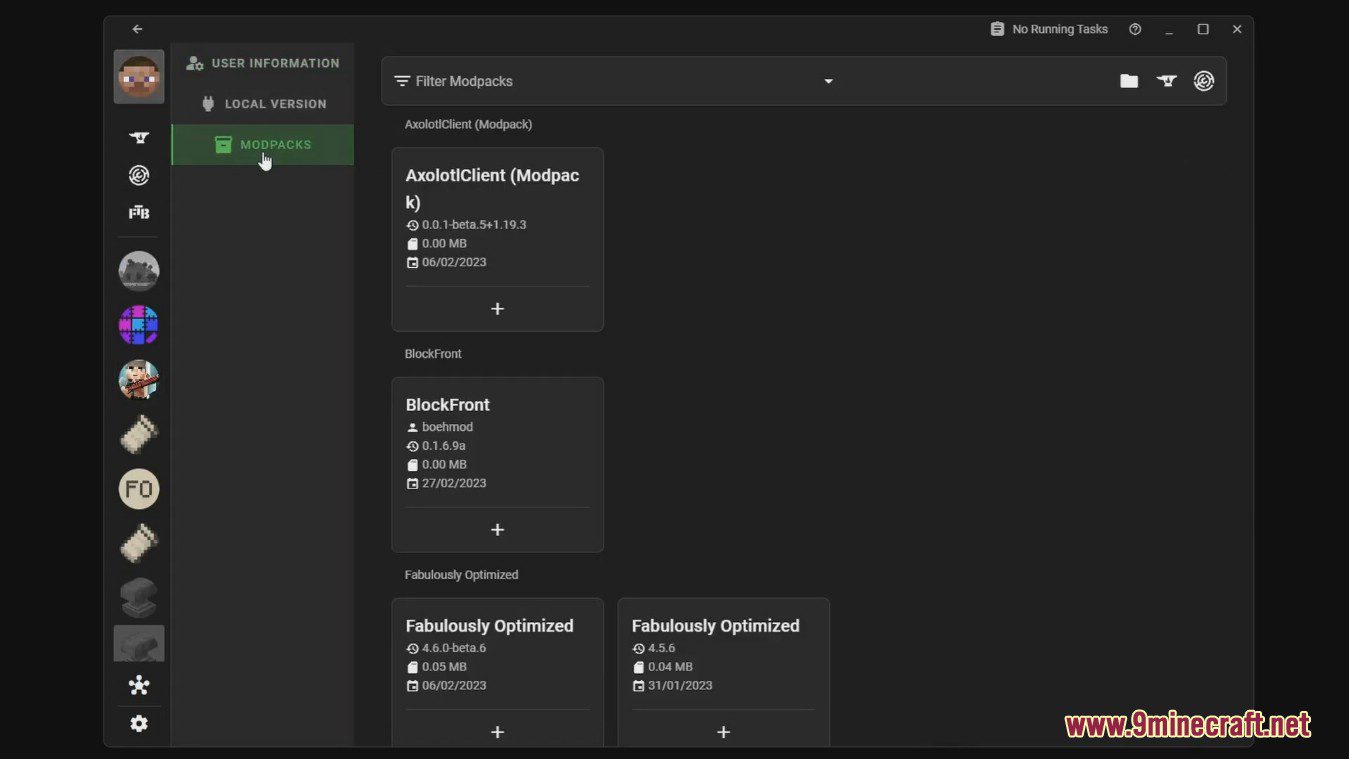Select the highlighted anvil instance at bottom
The height and width of the screenshot is (759, 1349).
(x=139, y=644)
